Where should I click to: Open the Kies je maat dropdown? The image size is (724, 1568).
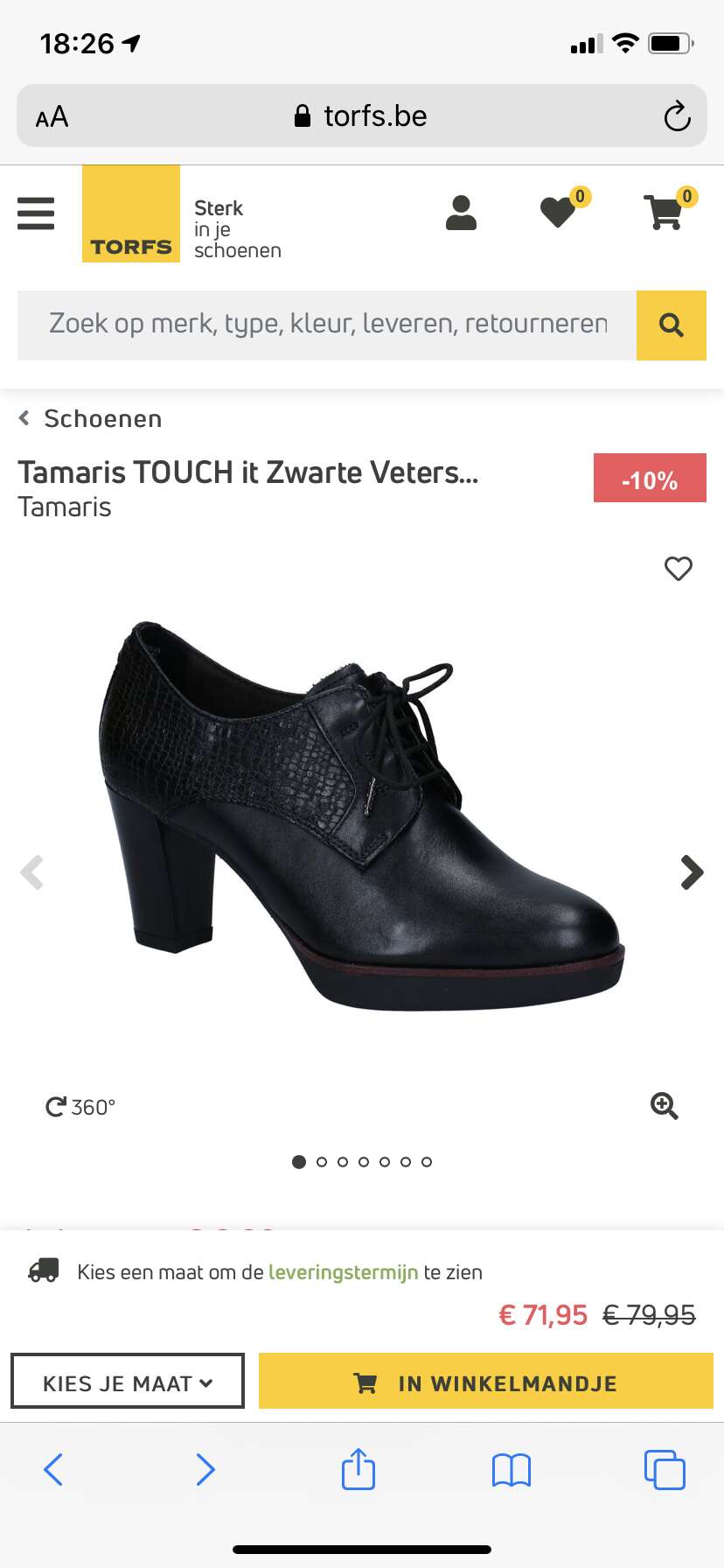coord(128,1382)
